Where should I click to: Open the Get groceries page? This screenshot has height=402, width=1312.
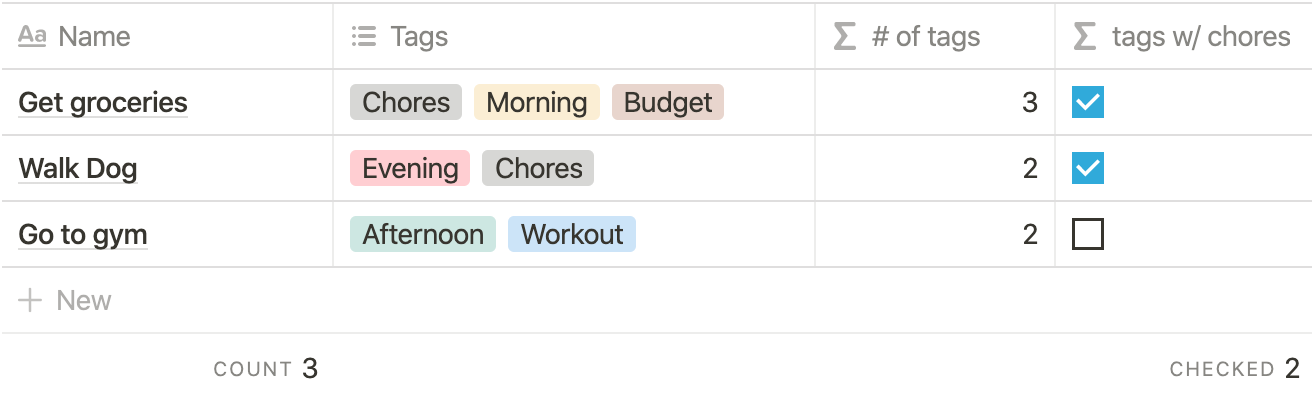(103, 102)
